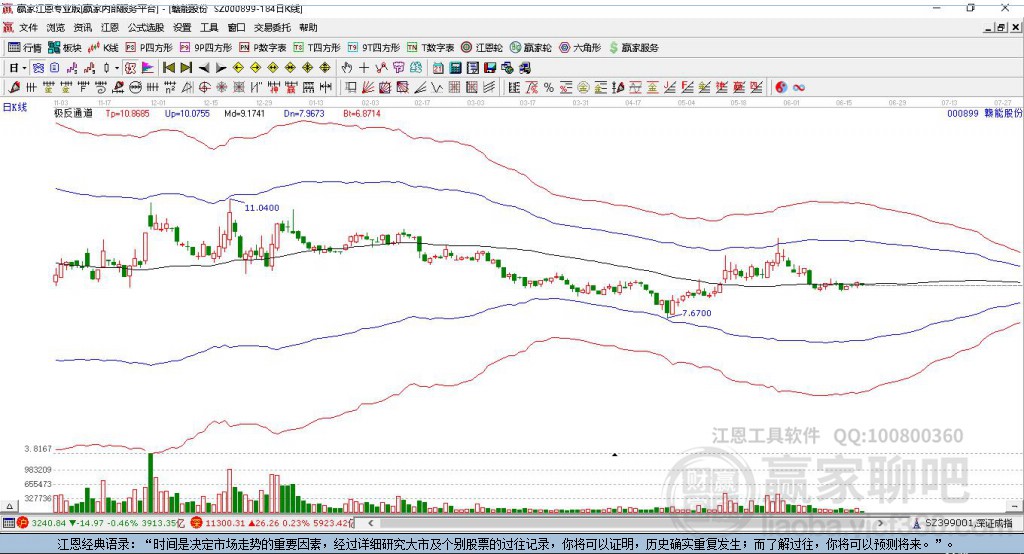Click the Tp=10.8685 indicator value
Image resolution: width=1024 pixels, height=554 pixels.
click(127, 113)
